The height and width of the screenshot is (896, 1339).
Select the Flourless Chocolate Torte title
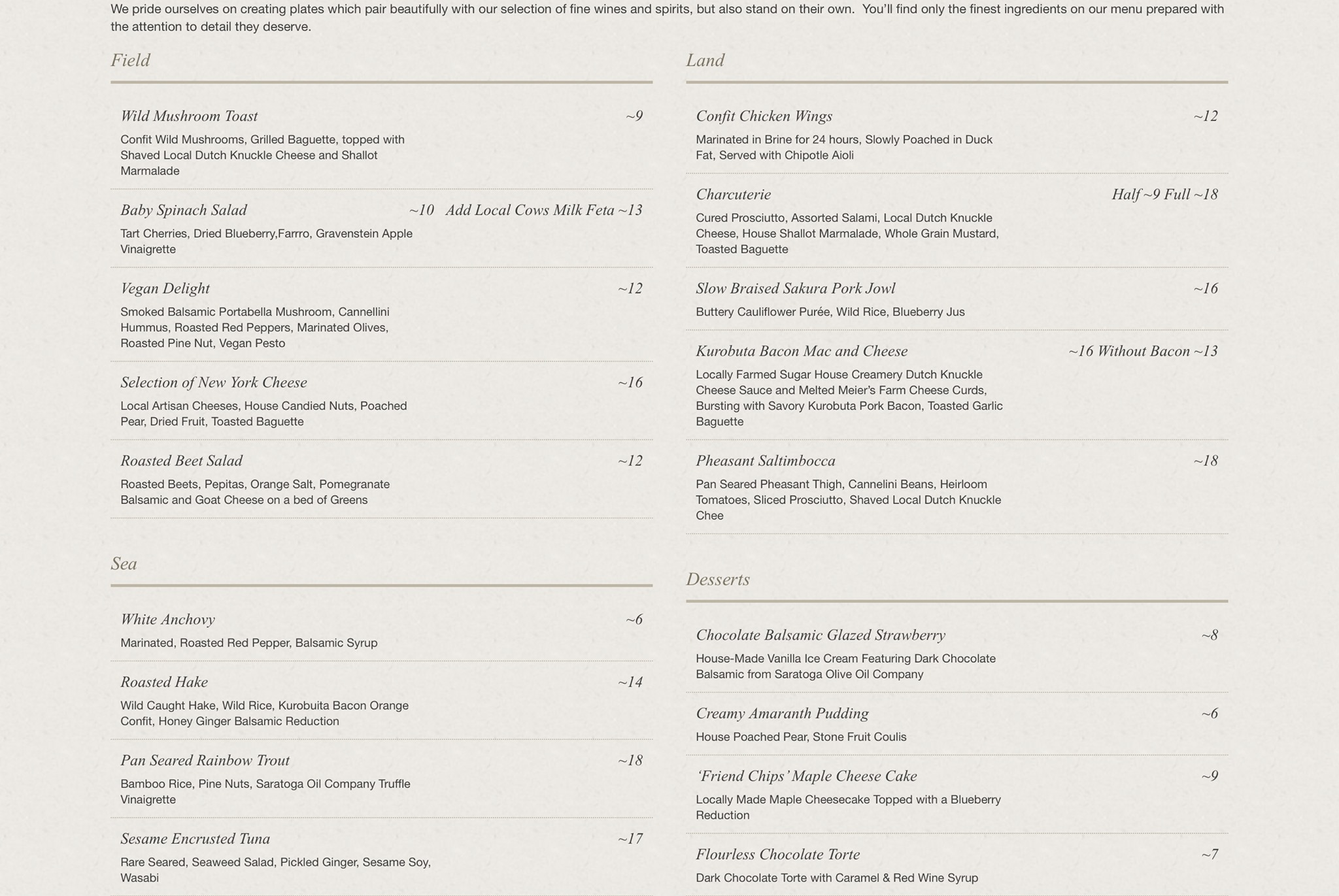click(777, 855)
